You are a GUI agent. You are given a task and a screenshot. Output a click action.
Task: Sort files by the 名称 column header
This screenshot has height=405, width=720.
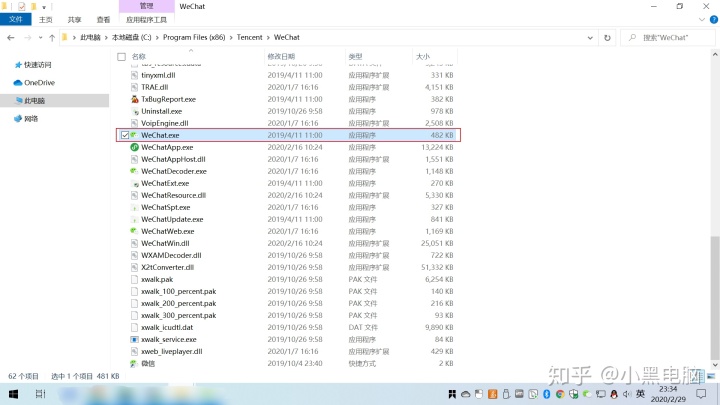click(x=139, y=56)
